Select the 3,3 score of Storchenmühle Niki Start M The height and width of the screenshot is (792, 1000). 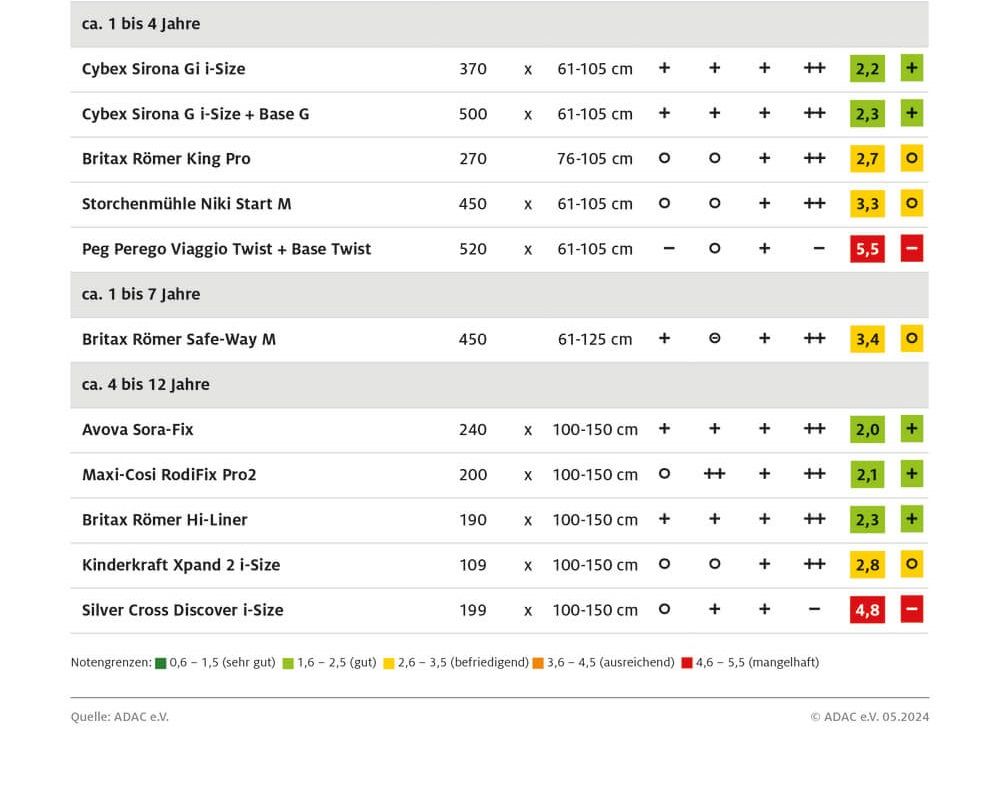(867, 203)
